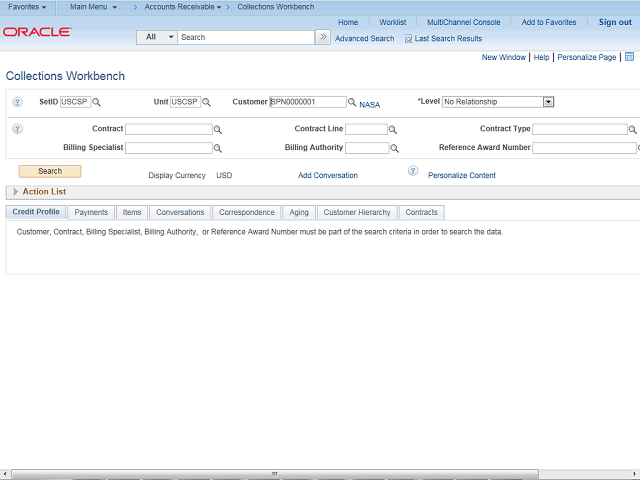Switch to the Aging tab

click(x=299, y=212)
